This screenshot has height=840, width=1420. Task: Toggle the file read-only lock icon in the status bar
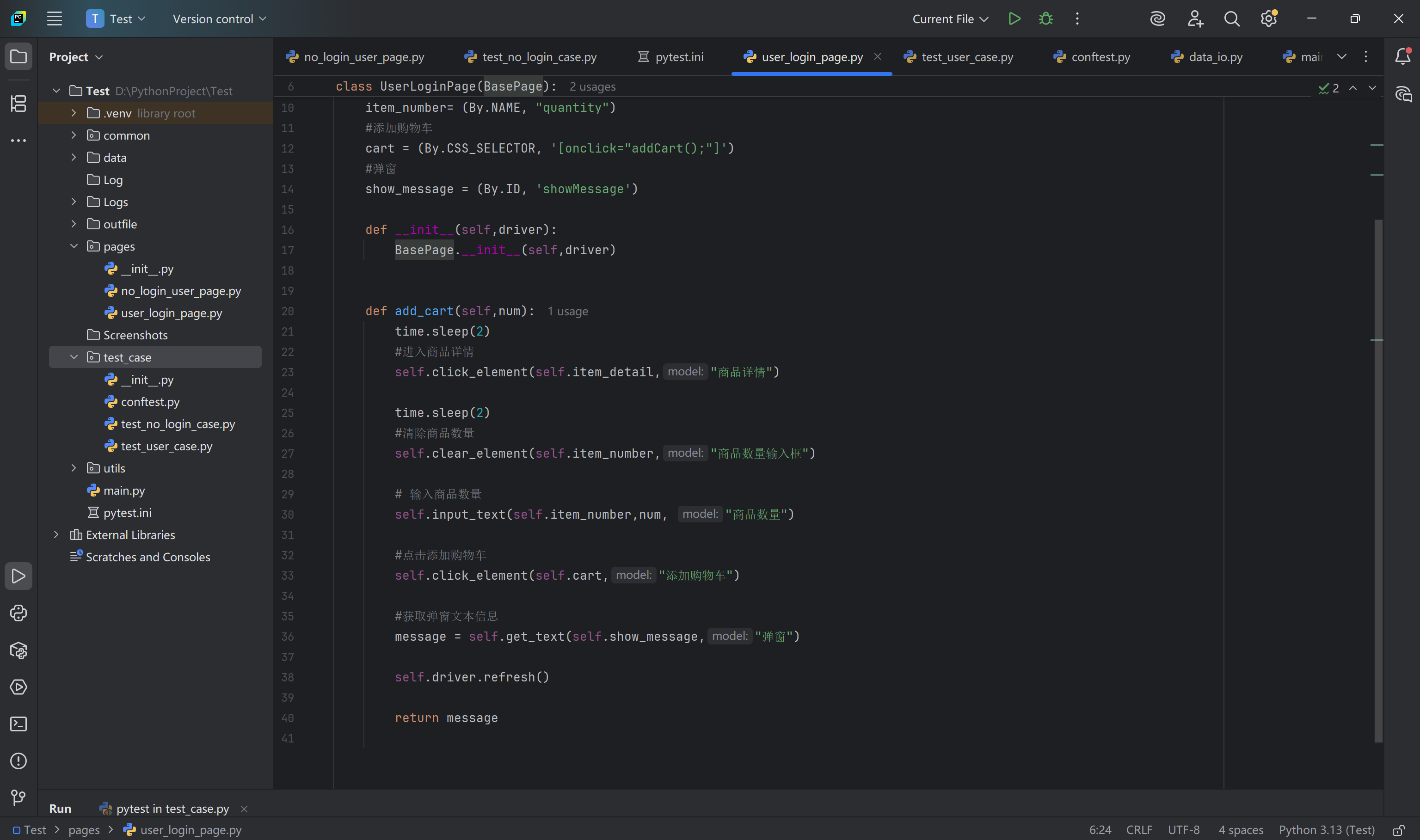coord(1398,830)
